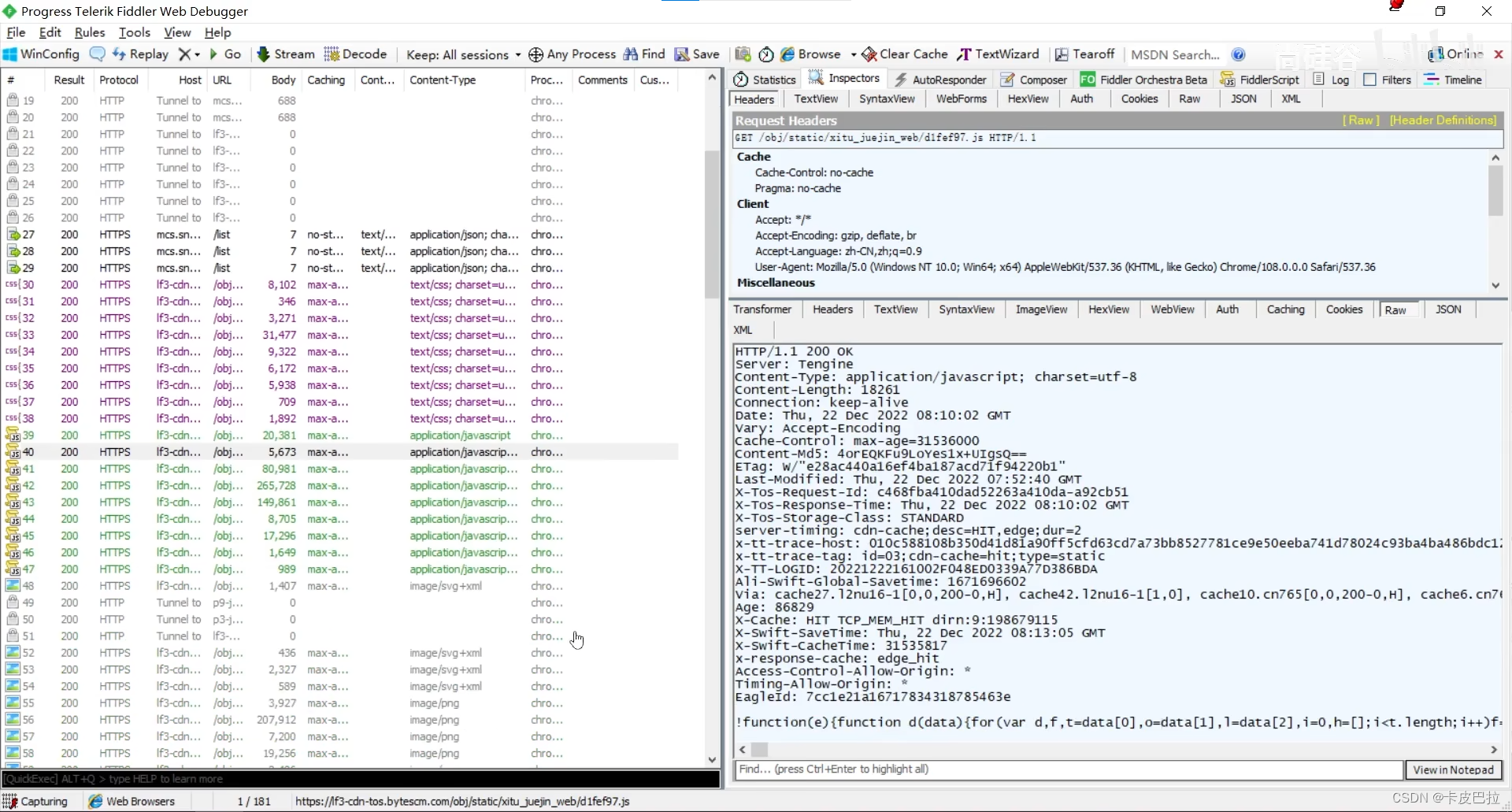Click Clear Cache
Screen dimensions: 1512x812
tap(905, 54)
